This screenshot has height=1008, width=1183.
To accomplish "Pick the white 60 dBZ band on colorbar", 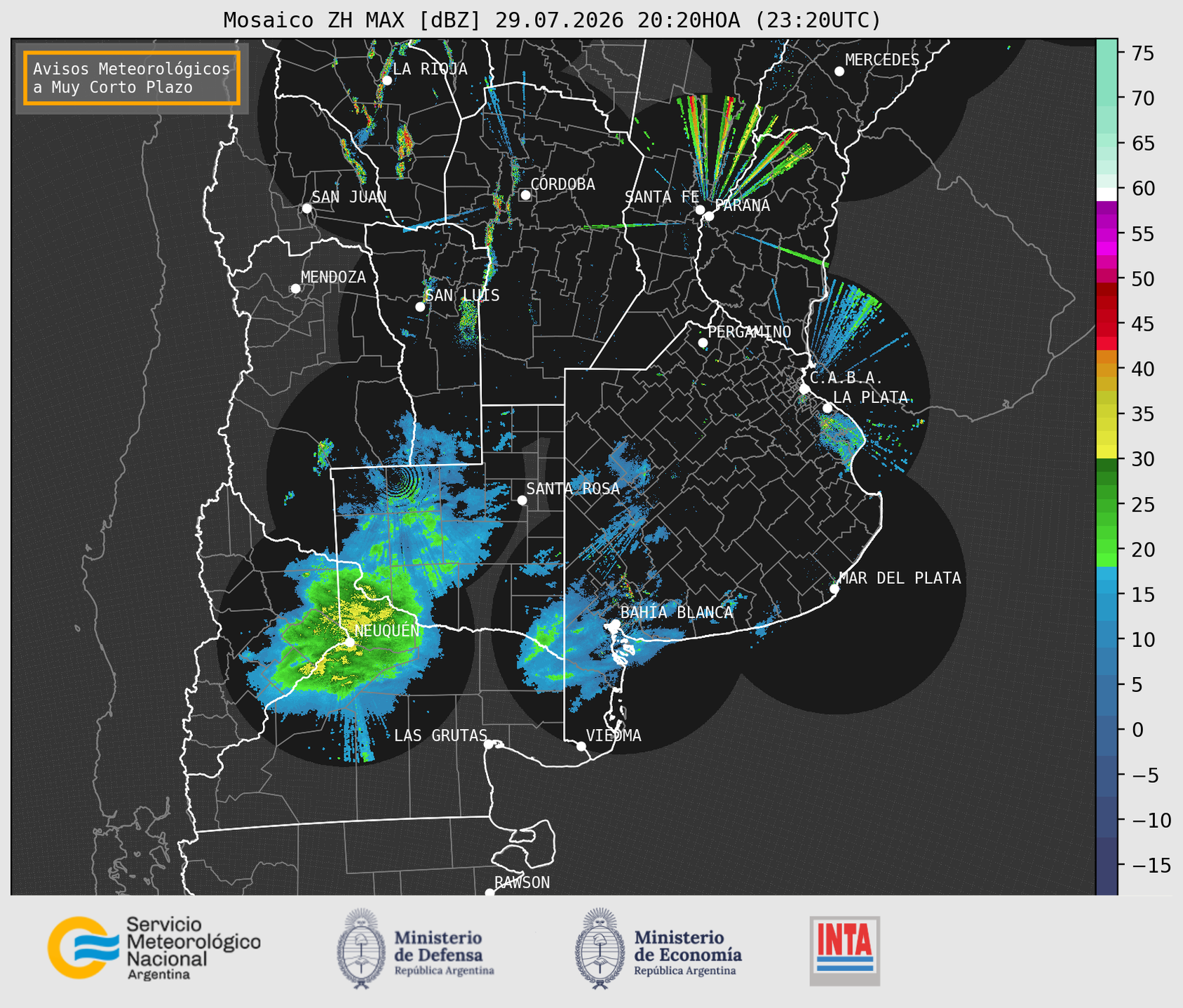I will (x=1107, y=194).
